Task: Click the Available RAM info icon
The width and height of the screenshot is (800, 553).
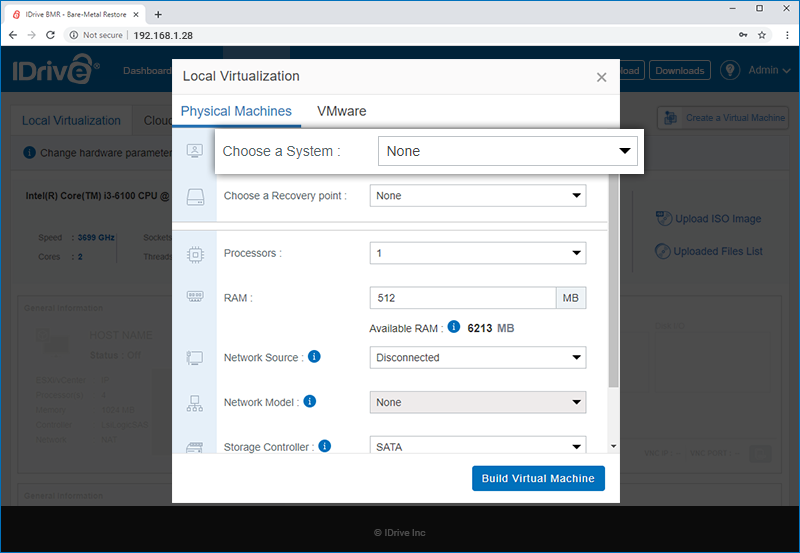Action: [454, 326]
